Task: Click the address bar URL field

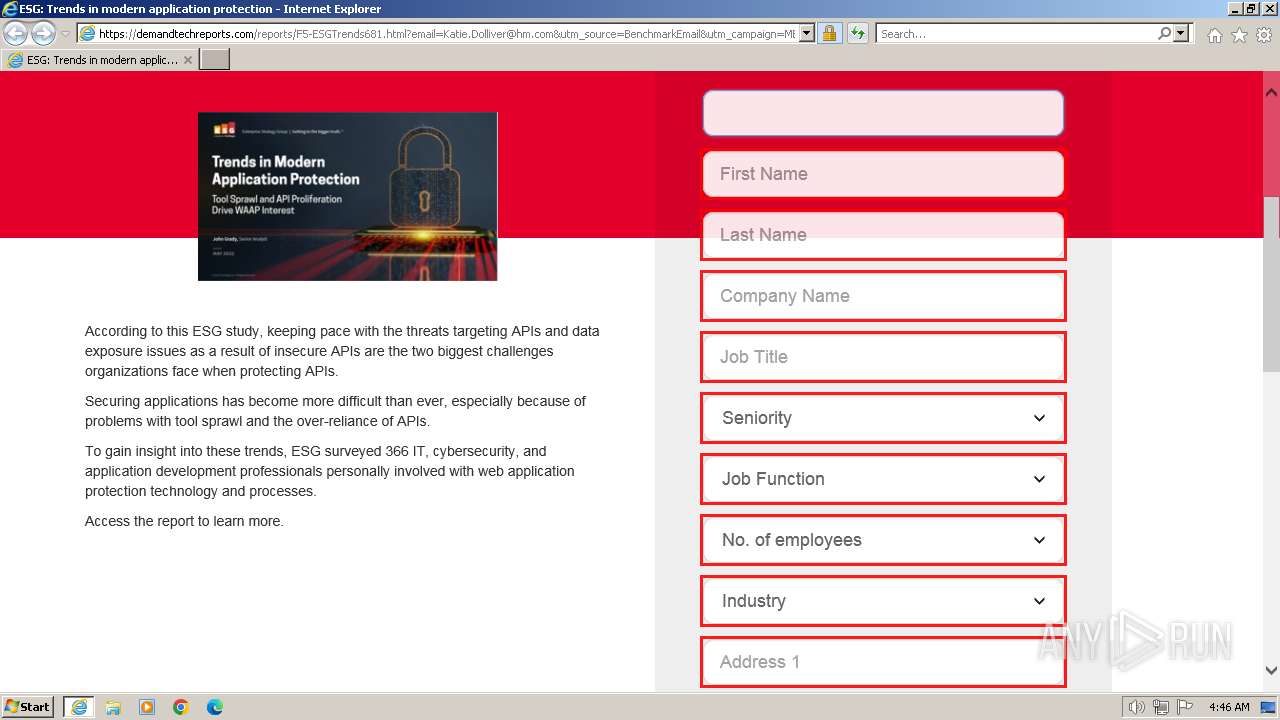Action: pos(447,33)
